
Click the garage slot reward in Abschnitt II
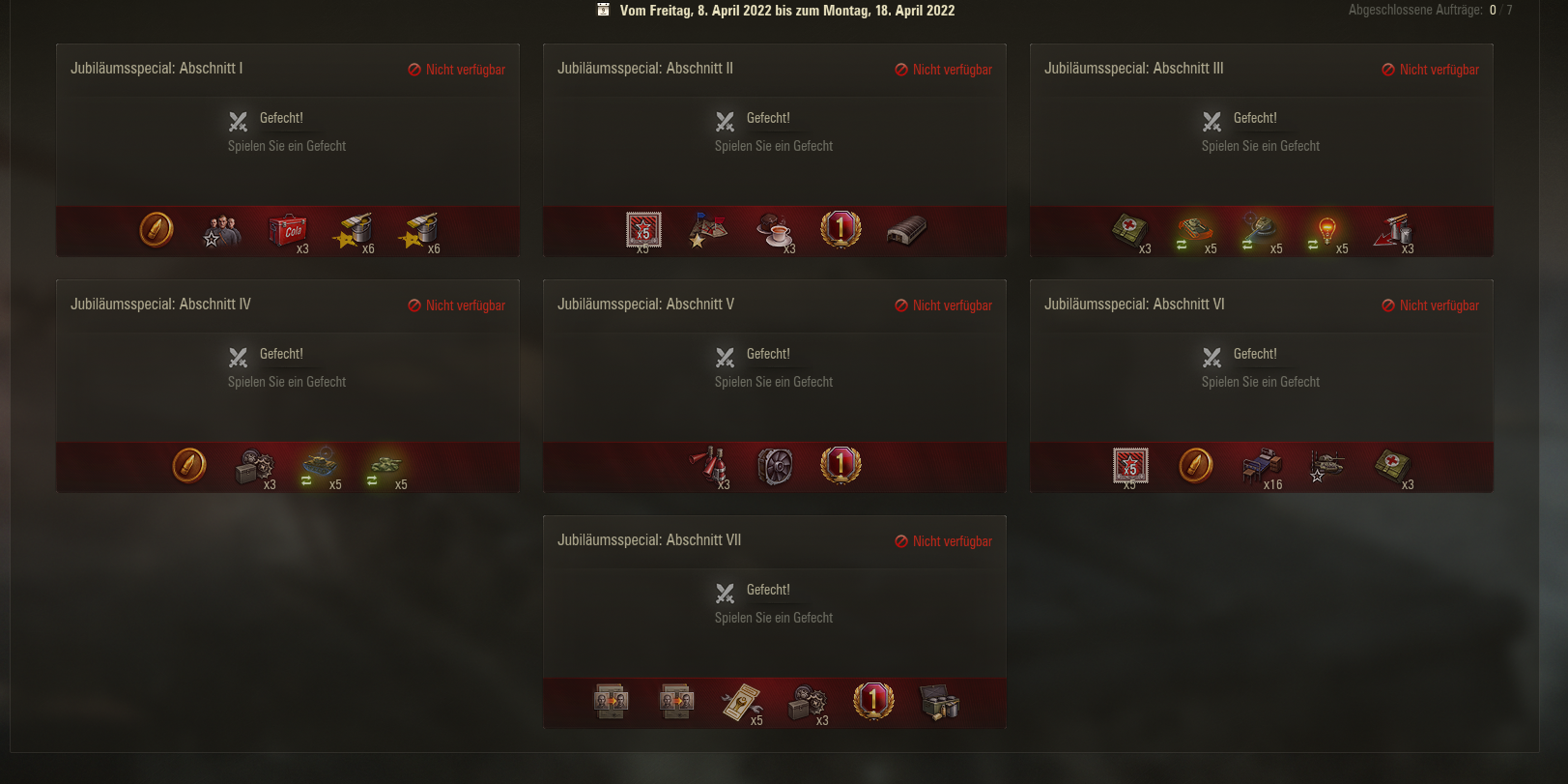click(x=906, y=231)
